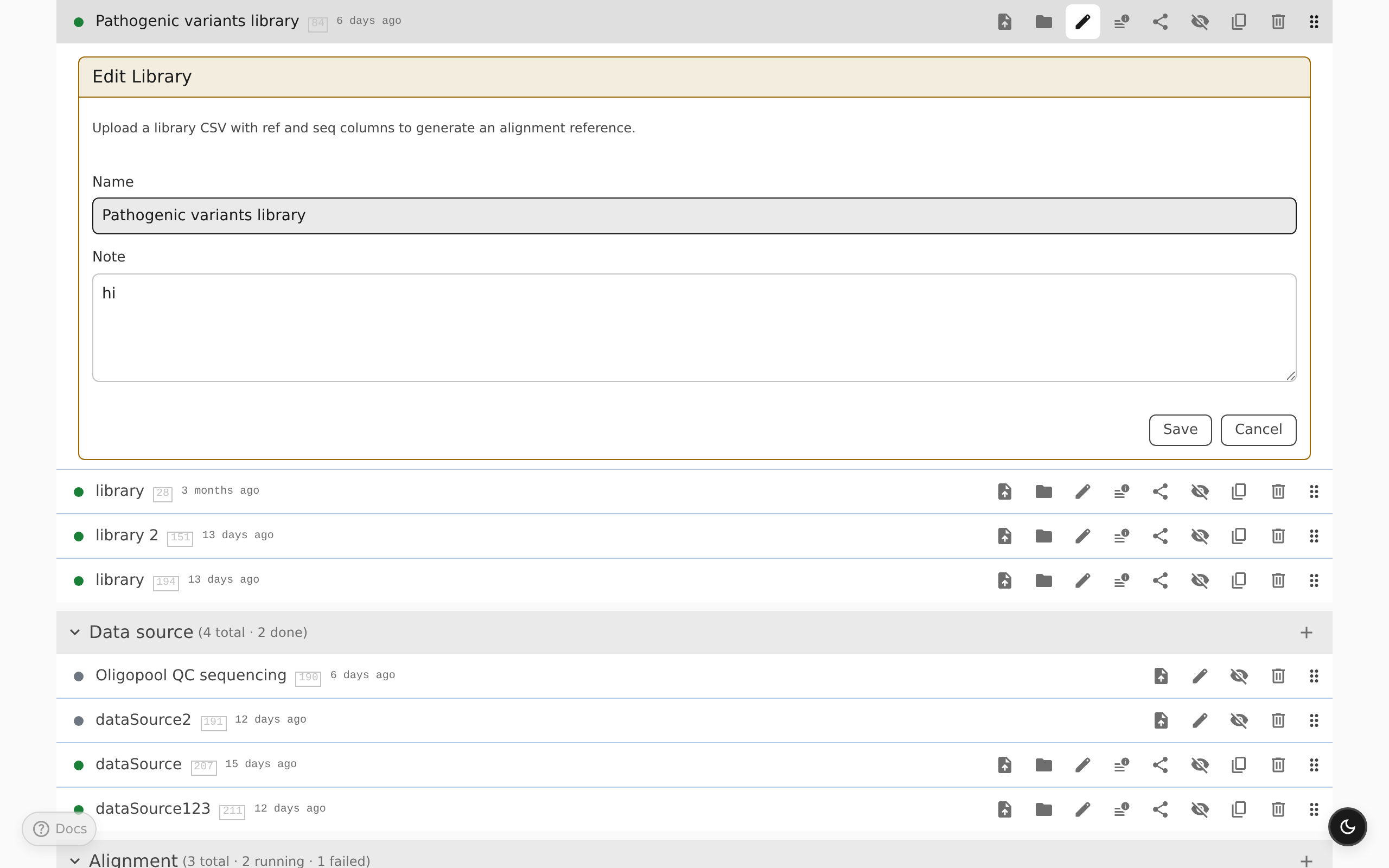The image size is (1389, 868).
Task: Collapse the Alignment section
Action: pyautogui.click(x=75, y=860)
